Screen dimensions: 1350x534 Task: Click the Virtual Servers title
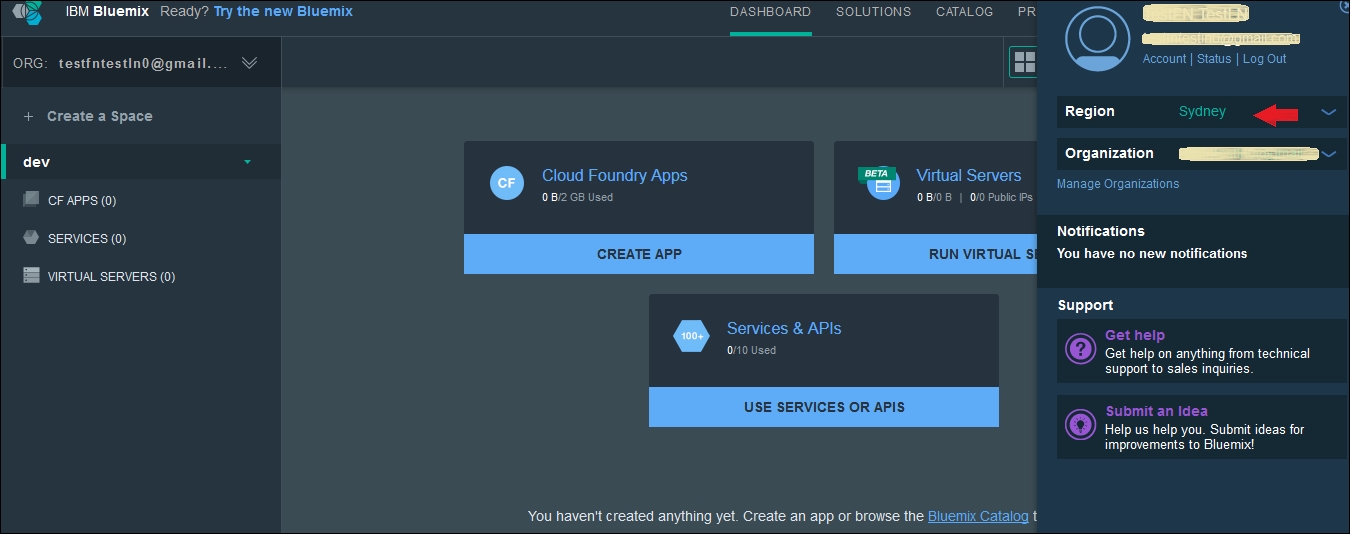click(x=969, y=175)
